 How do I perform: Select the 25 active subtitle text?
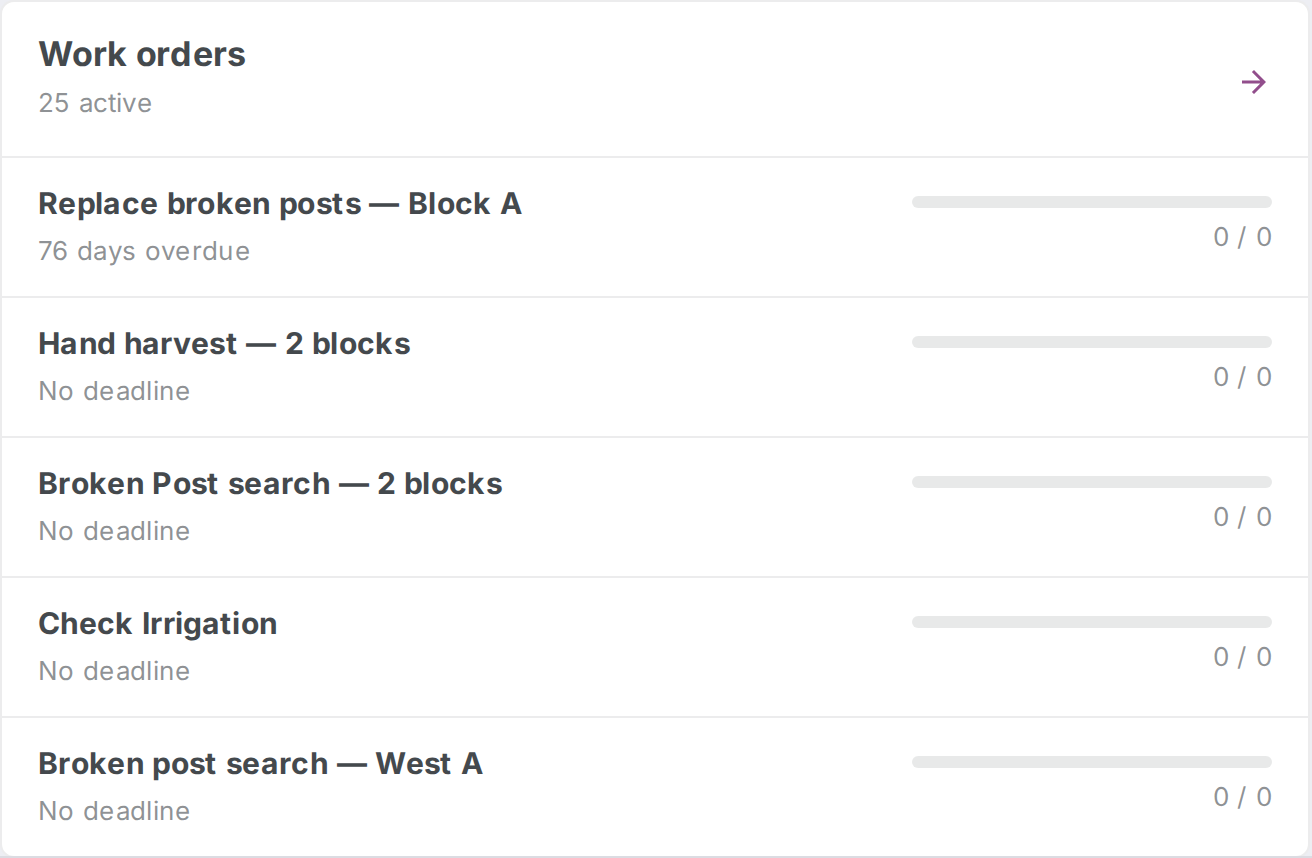tap(95, 103)
